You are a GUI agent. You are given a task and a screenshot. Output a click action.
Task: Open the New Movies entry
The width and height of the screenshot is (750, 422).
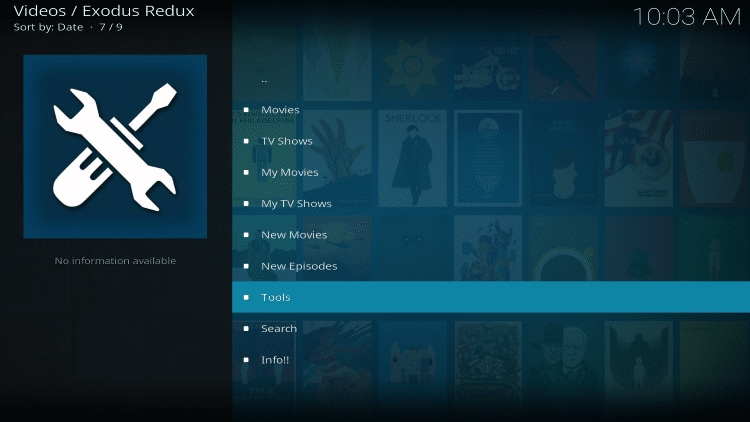click(x=491, y=235)
